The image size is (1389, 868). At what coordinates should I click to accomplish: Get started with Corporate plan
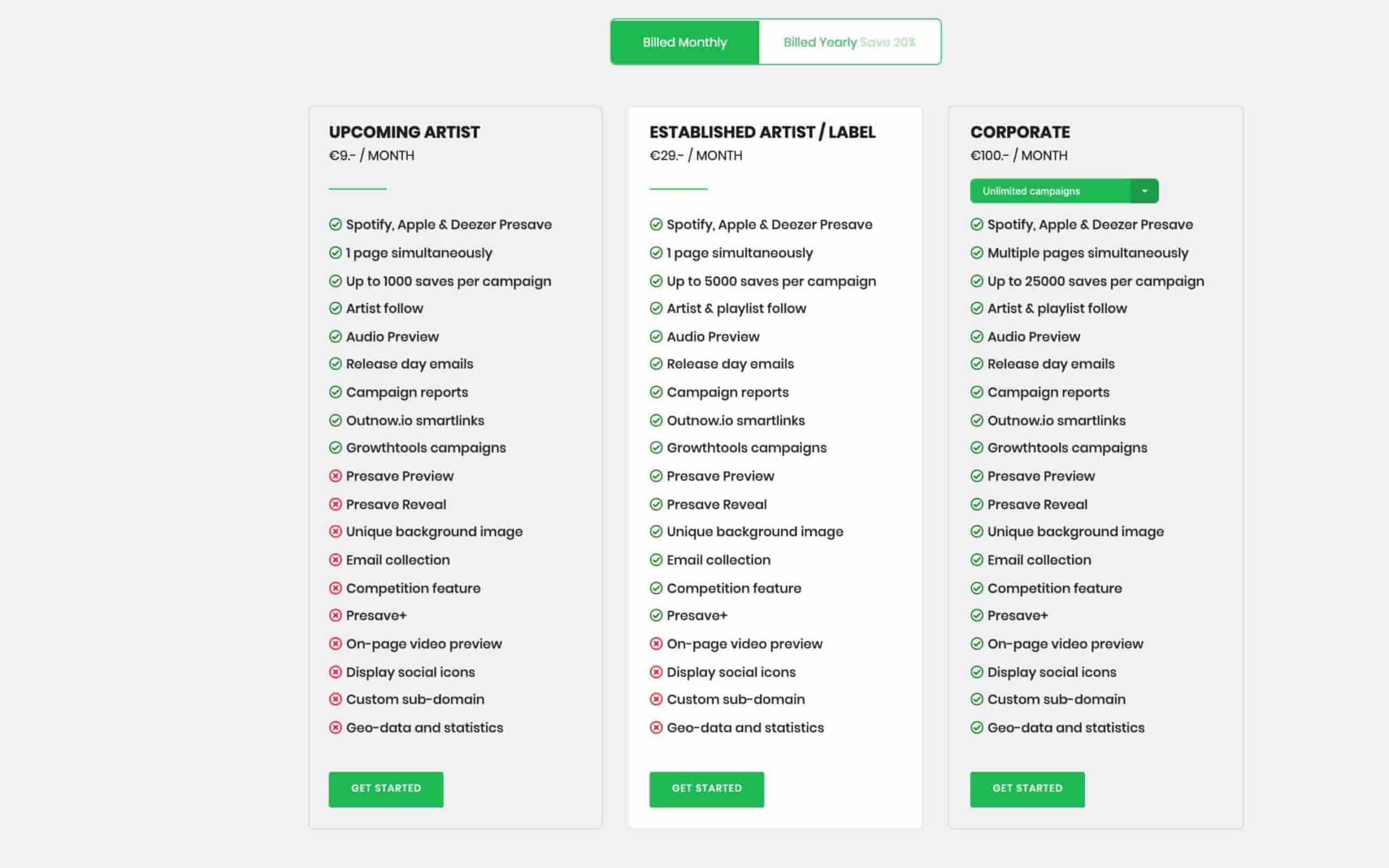tap(1027, 789)
